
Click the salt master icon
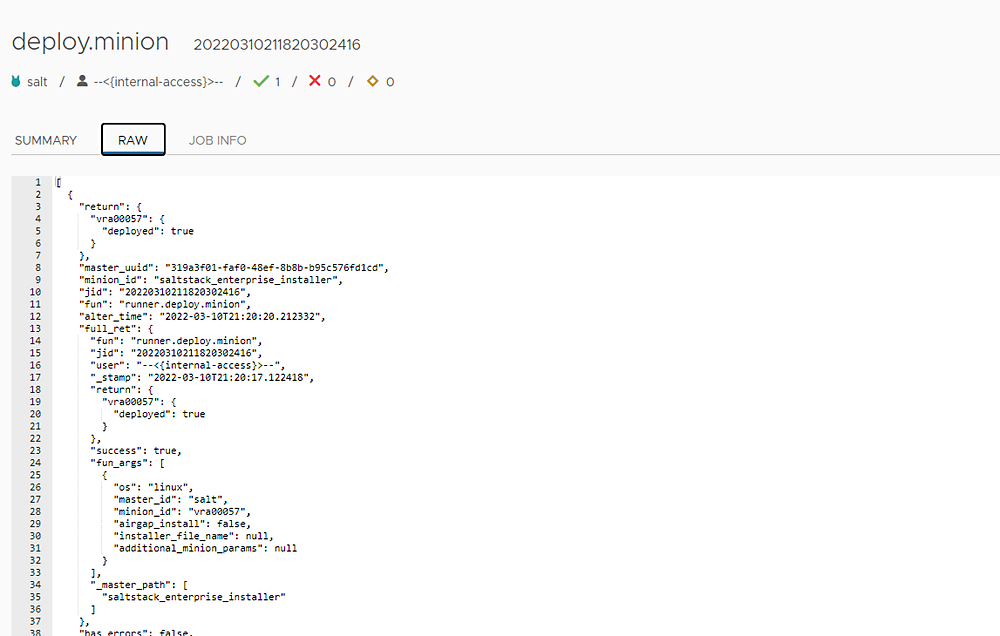tap(16, 81)
